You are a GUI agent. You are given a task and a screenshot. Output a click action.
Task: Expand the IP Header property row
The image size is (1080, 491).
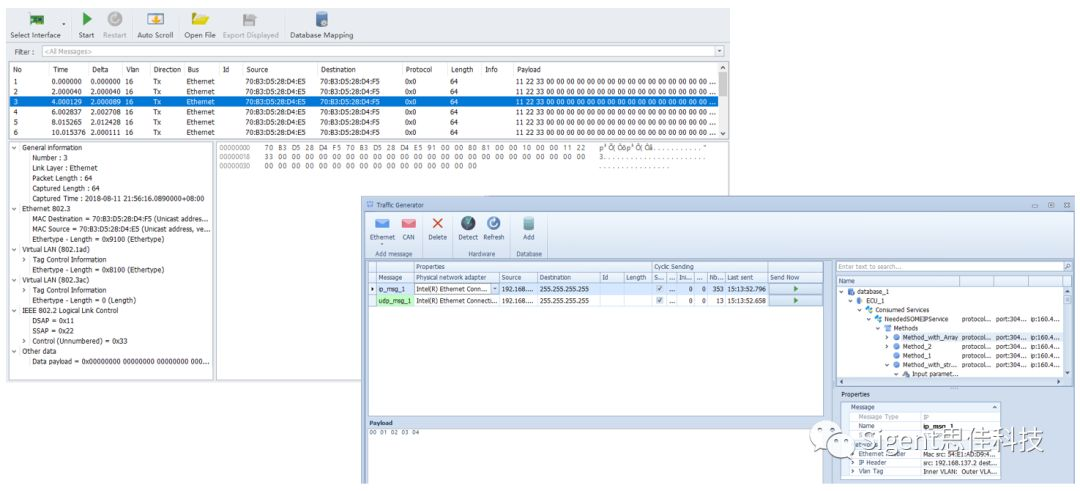(x=854, y=463)
